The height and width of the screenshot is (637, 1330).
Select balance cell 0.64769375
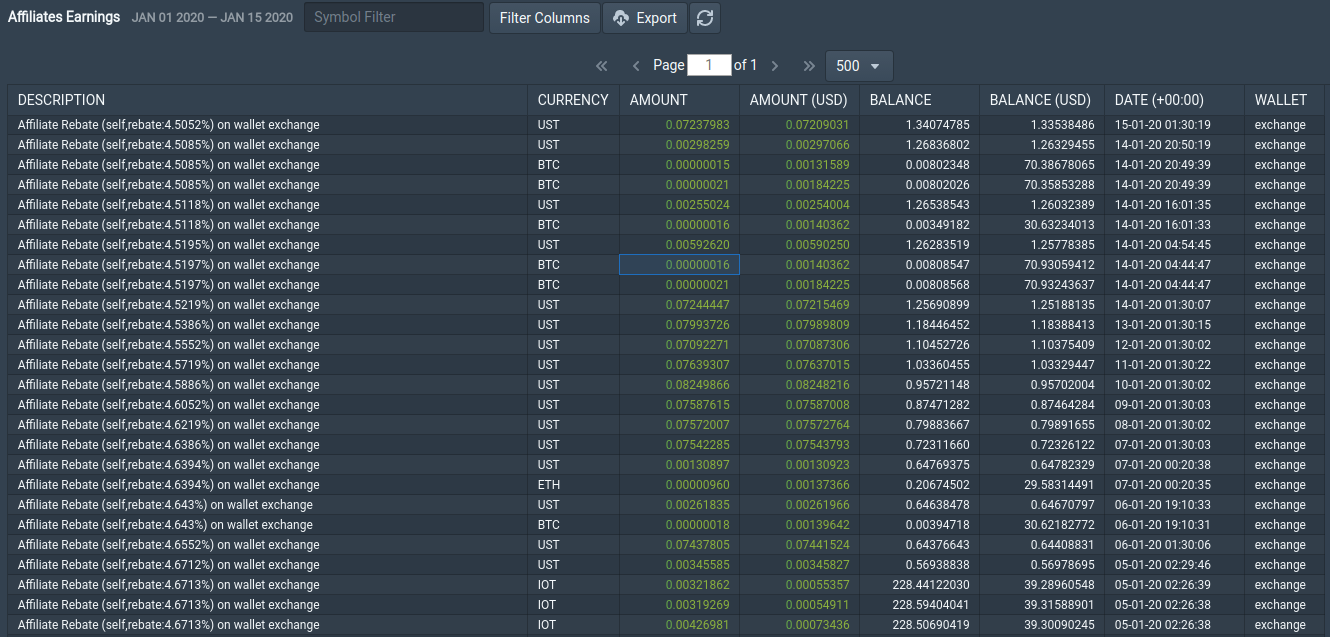920,465
